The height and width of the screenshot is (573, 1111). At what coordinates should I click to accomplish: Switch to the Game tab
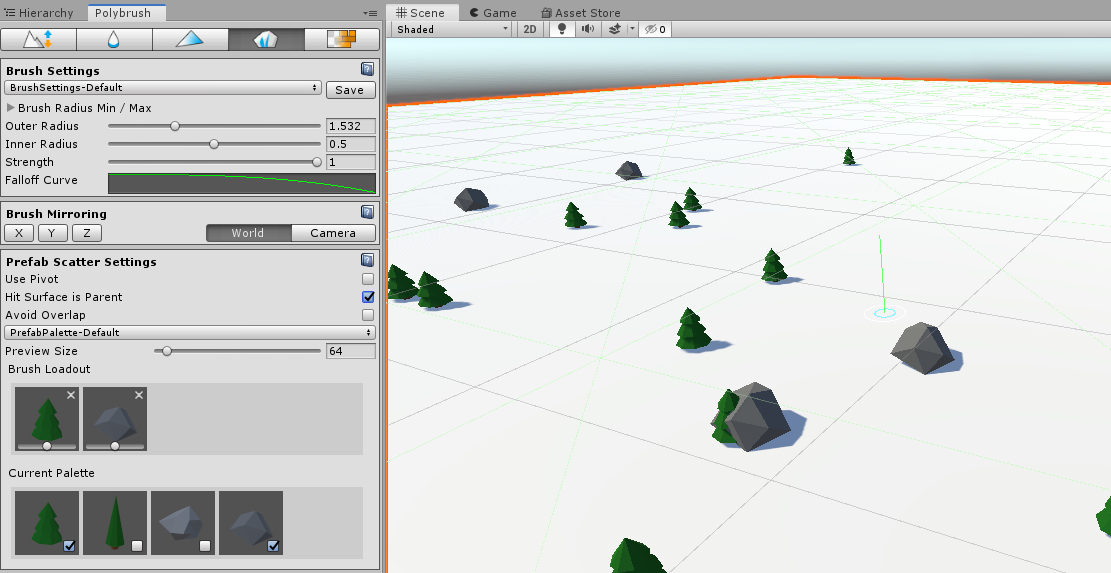pos(493,13)
